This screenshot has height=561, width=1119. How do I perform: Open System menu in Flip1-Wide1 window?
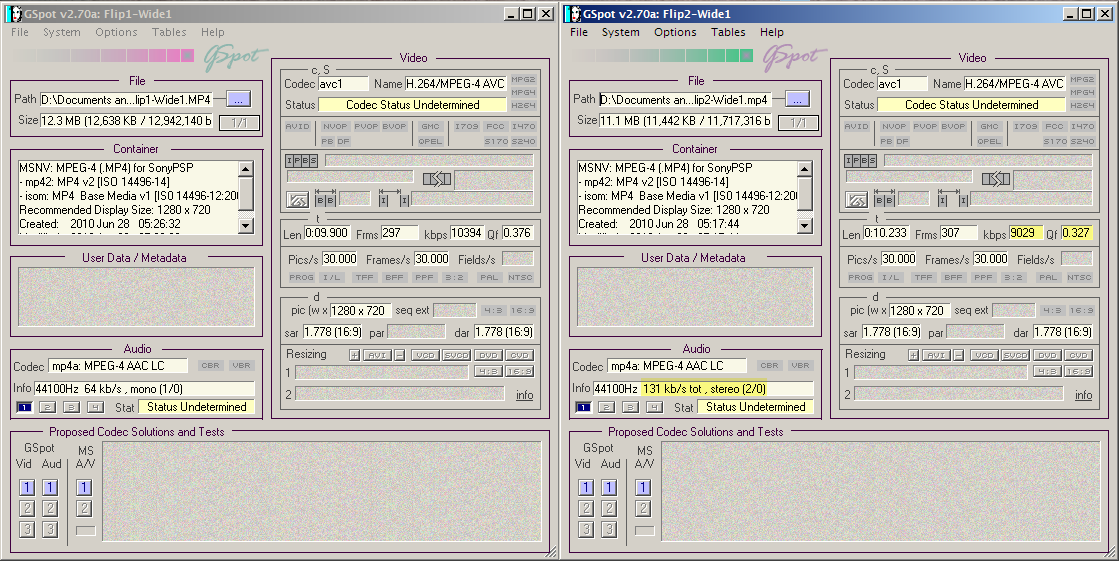pyautogui.click(x=61, y=32)
